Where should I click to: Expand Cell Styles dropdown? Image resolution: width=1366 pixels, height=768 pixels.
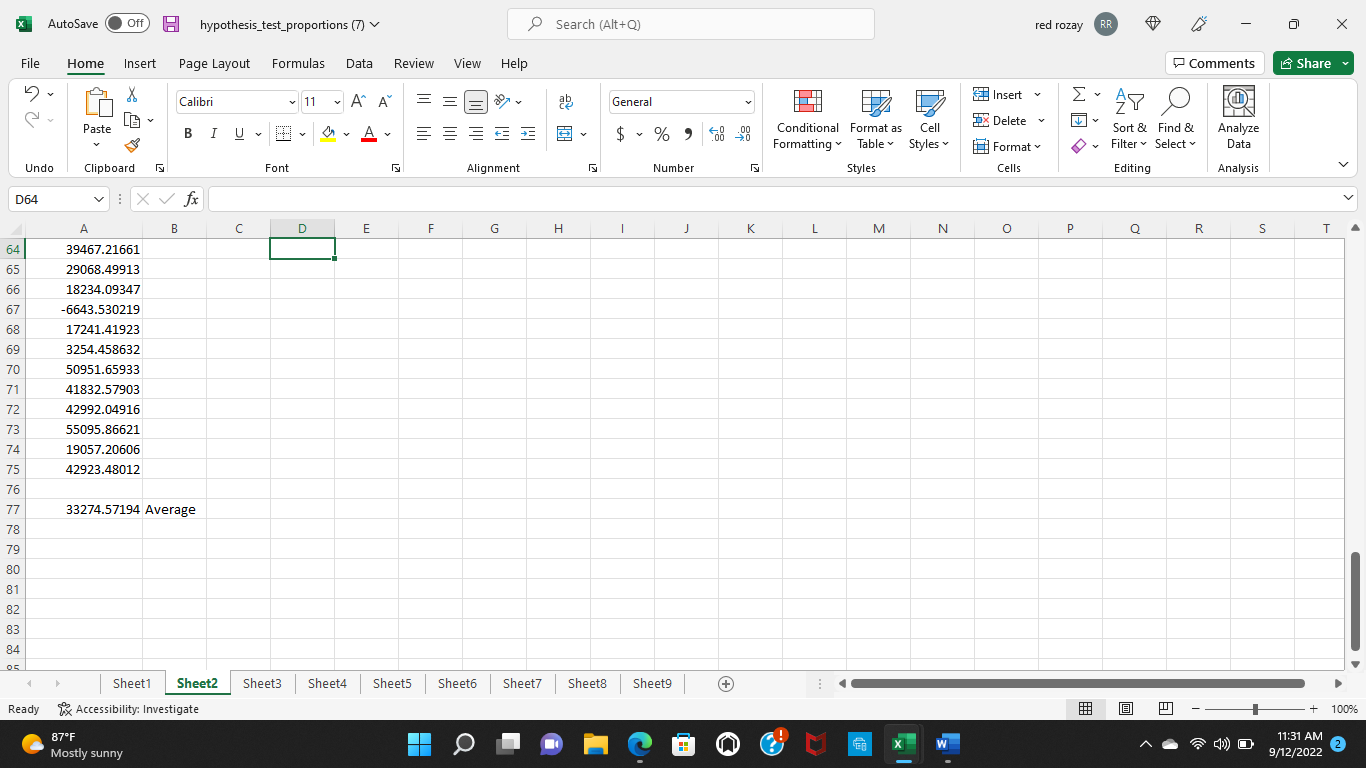(930, 119)
